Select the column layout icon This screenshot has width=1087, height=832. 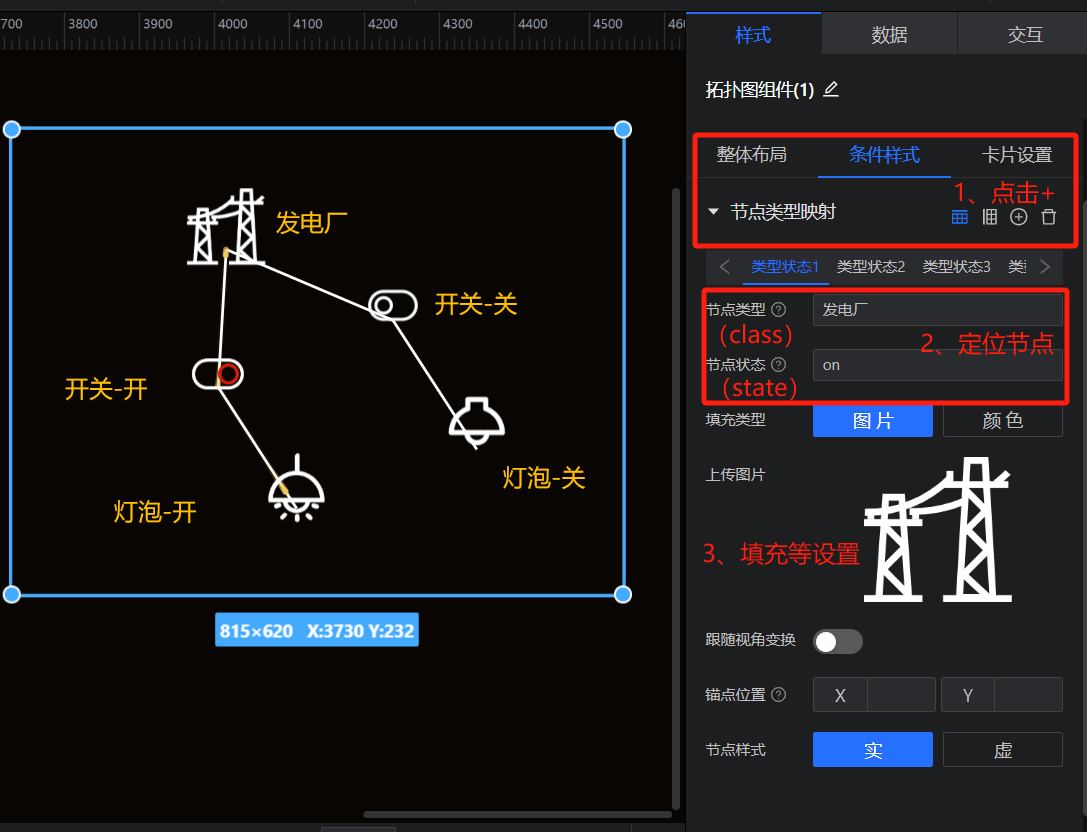pyautogui.click(x=989, y=217)
